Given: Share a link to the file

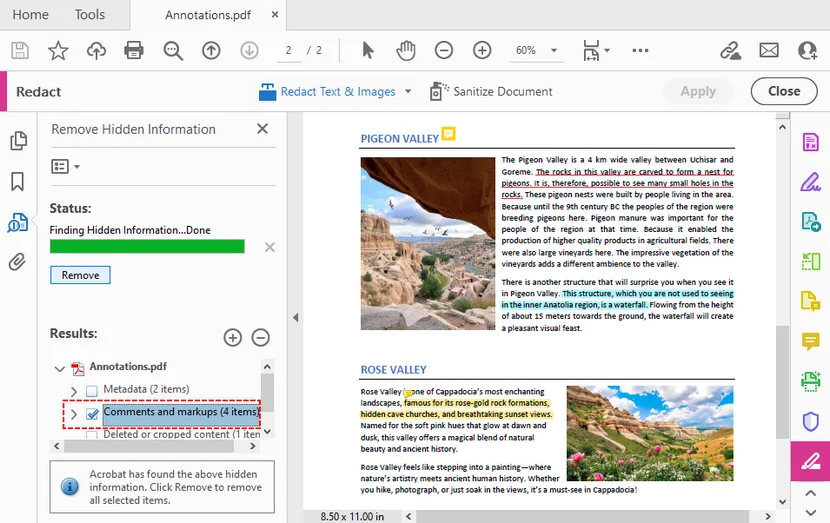Looking at the screenshot, I should pyautogui.click(x=730, y=51).
